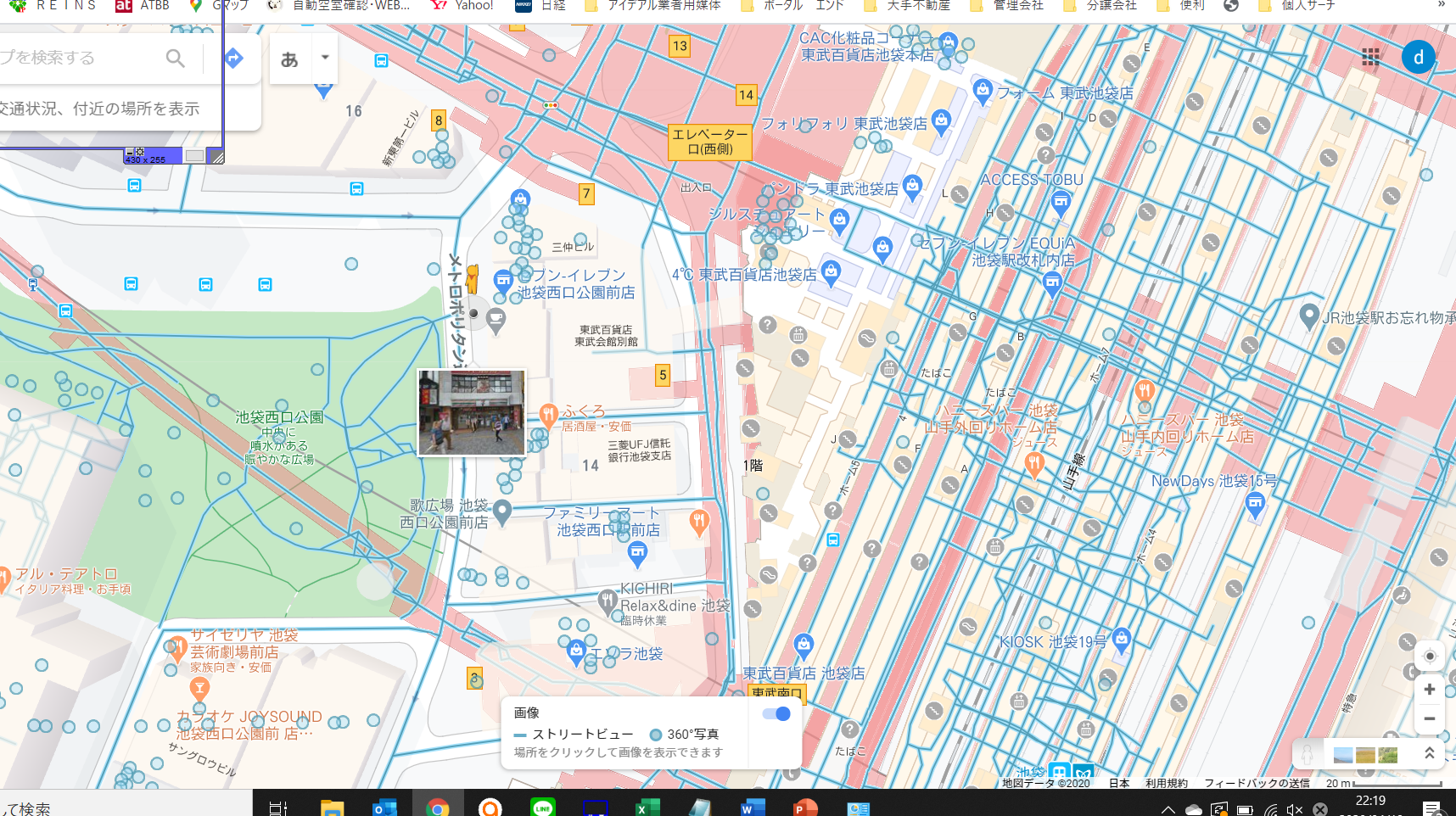Select the JR池袋駅お忘れ物 location pin
The height and width of the screenshot is (816, 1456).
tap(1309, 317)
